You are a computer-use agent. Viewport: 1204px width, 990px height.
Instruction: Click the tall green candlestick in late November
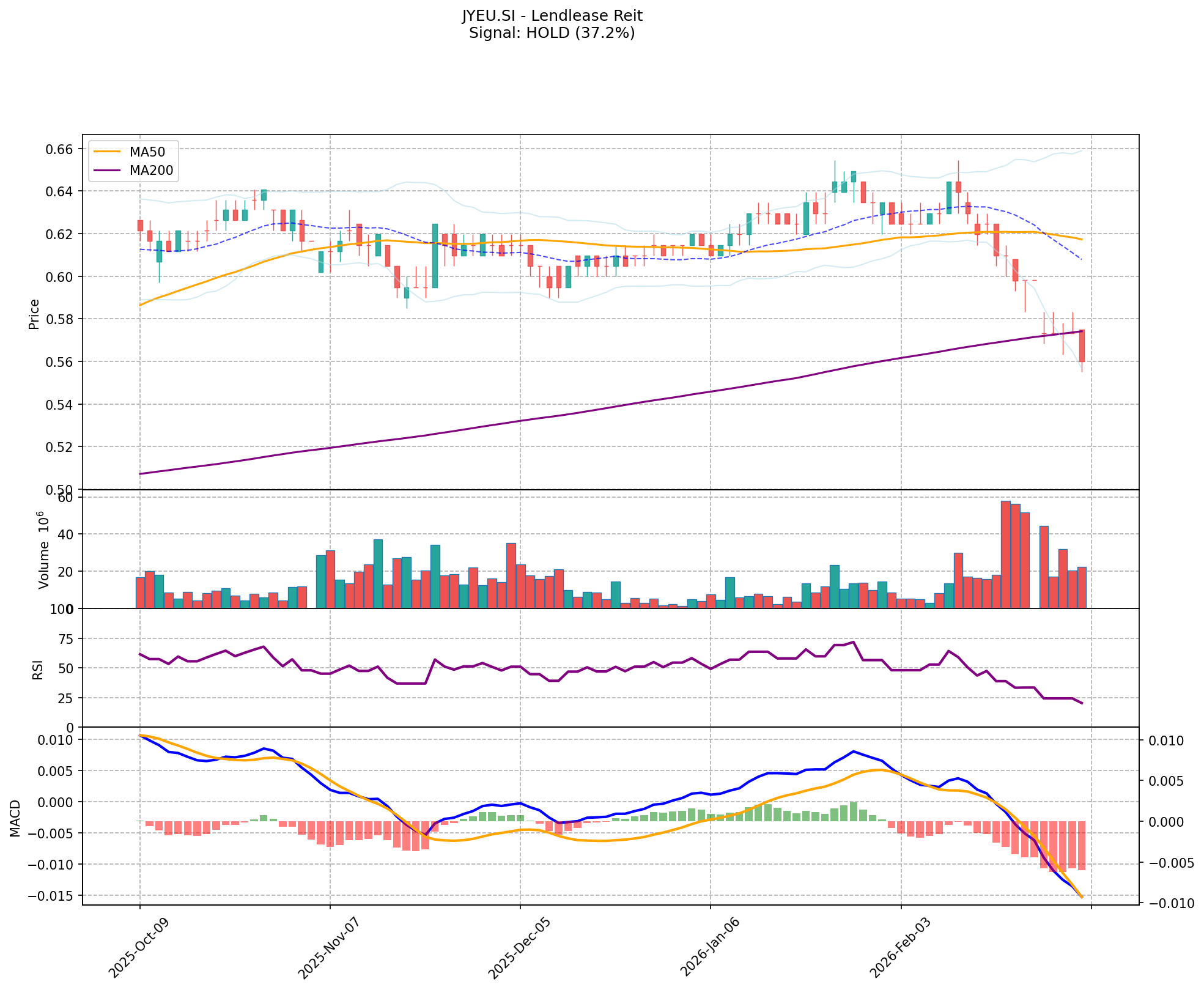(435, 256)
